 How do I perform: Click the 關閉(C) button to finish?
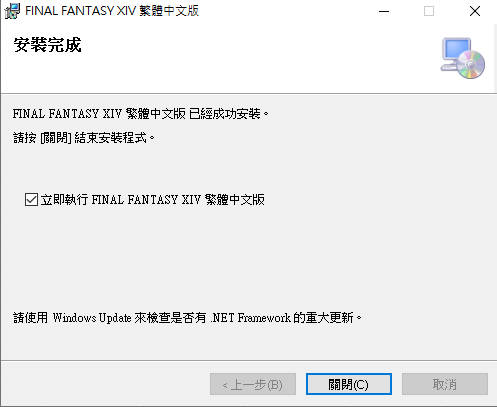349,384
